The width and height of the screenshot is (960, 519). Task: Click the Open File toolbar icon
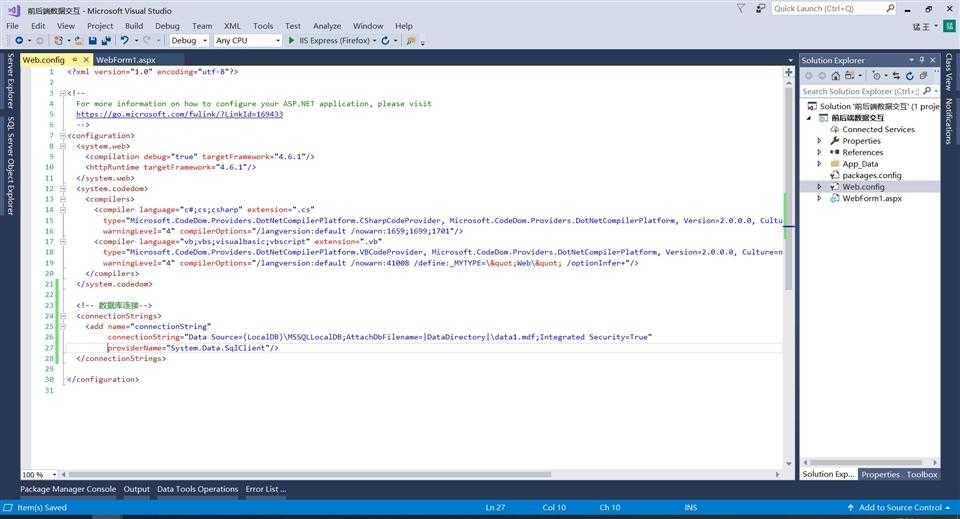[78, 40]
